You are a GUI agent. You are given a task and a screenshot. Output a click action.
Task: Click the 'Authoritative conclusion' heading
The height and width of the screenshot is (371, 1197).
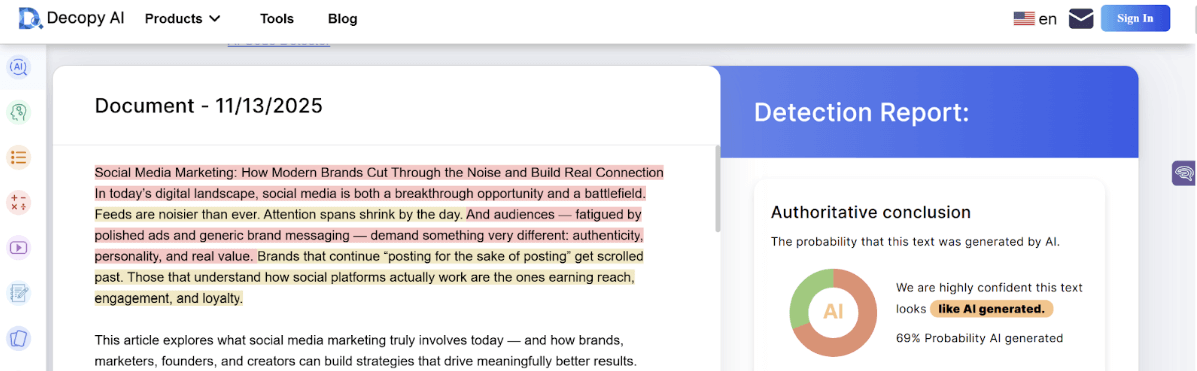point(870,212)
